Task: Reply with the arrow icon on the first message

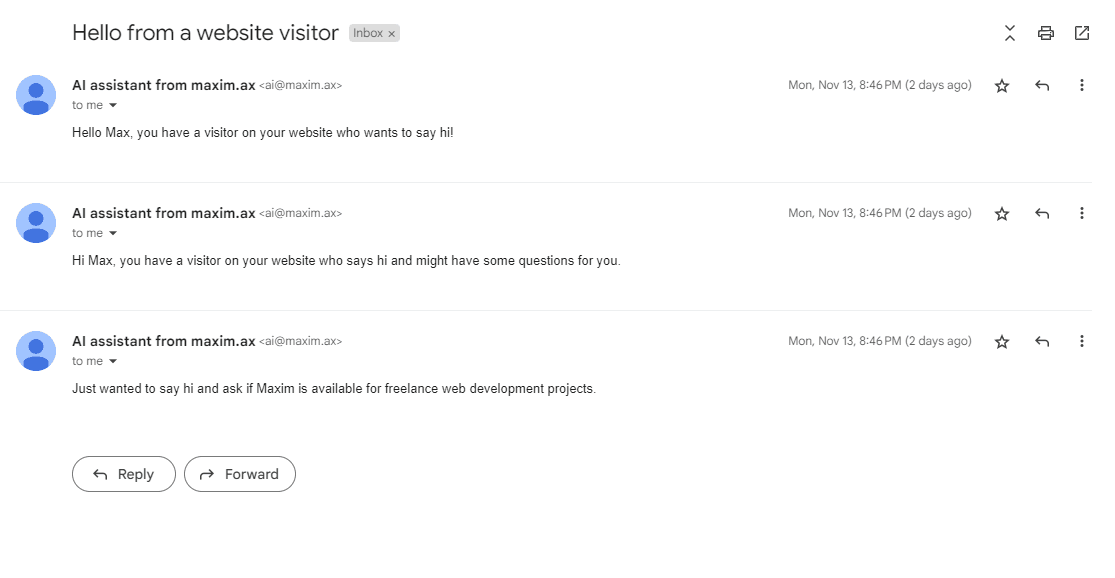Action: click(x=1042, y=86)
